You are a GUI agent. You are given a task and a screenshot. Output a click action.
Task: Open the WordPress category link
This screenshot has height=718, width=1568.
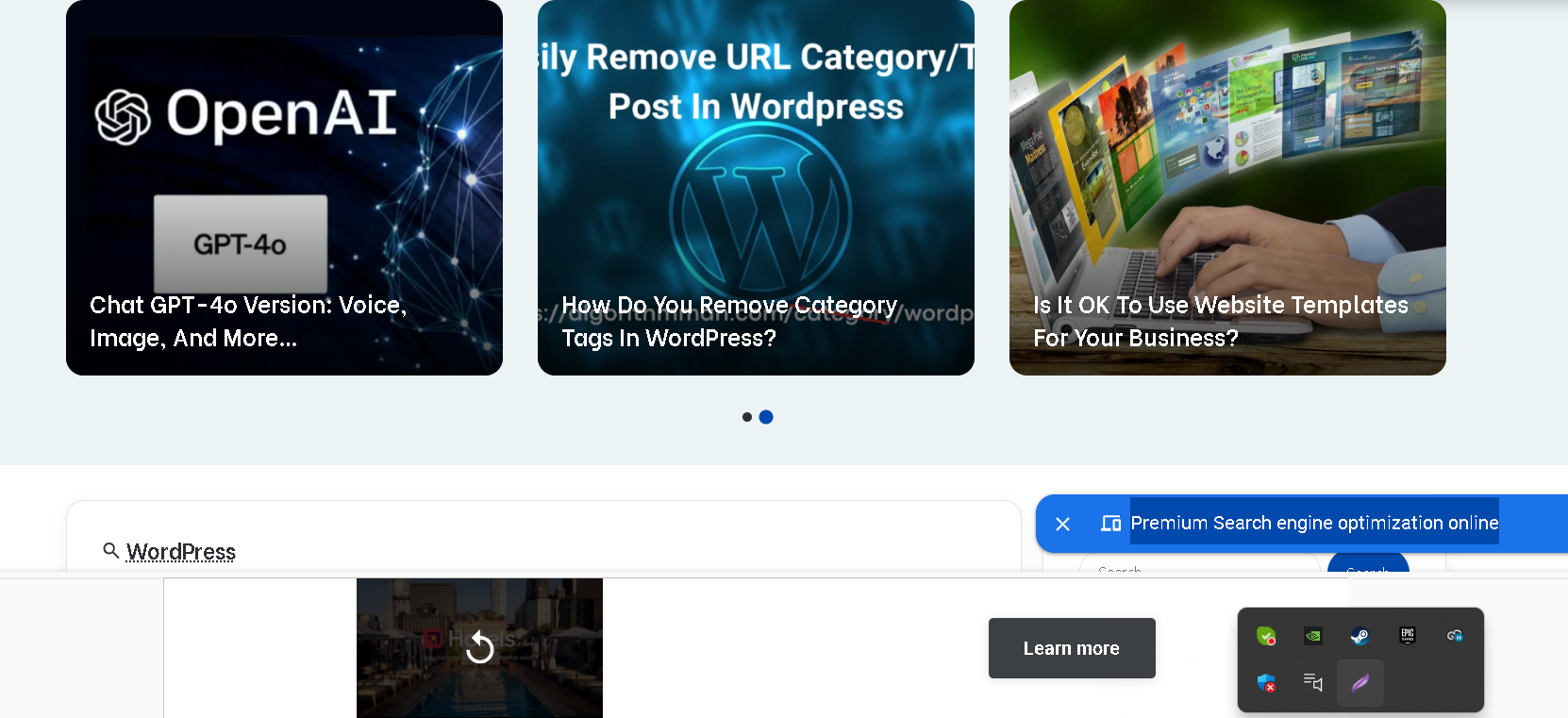181,552
